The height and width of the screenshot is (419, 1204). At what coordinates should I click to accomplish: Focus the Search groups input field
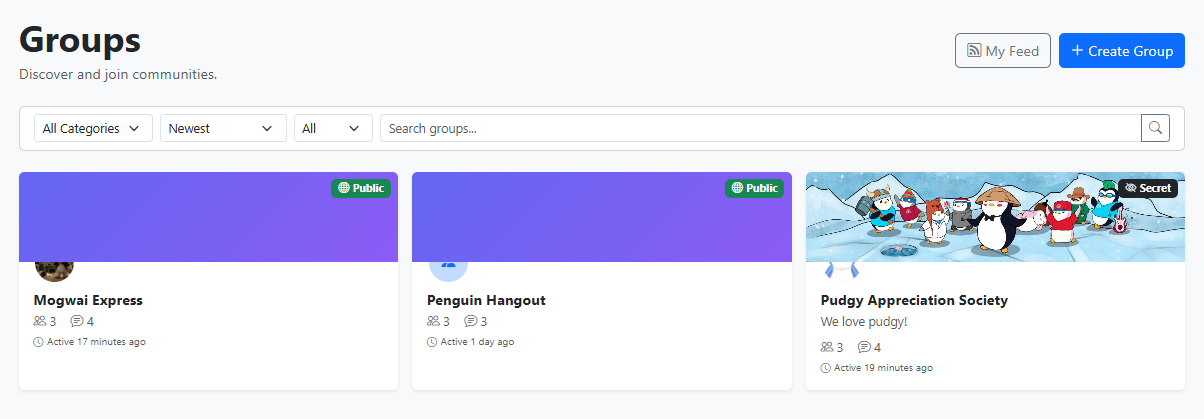[x=760, y=128]
